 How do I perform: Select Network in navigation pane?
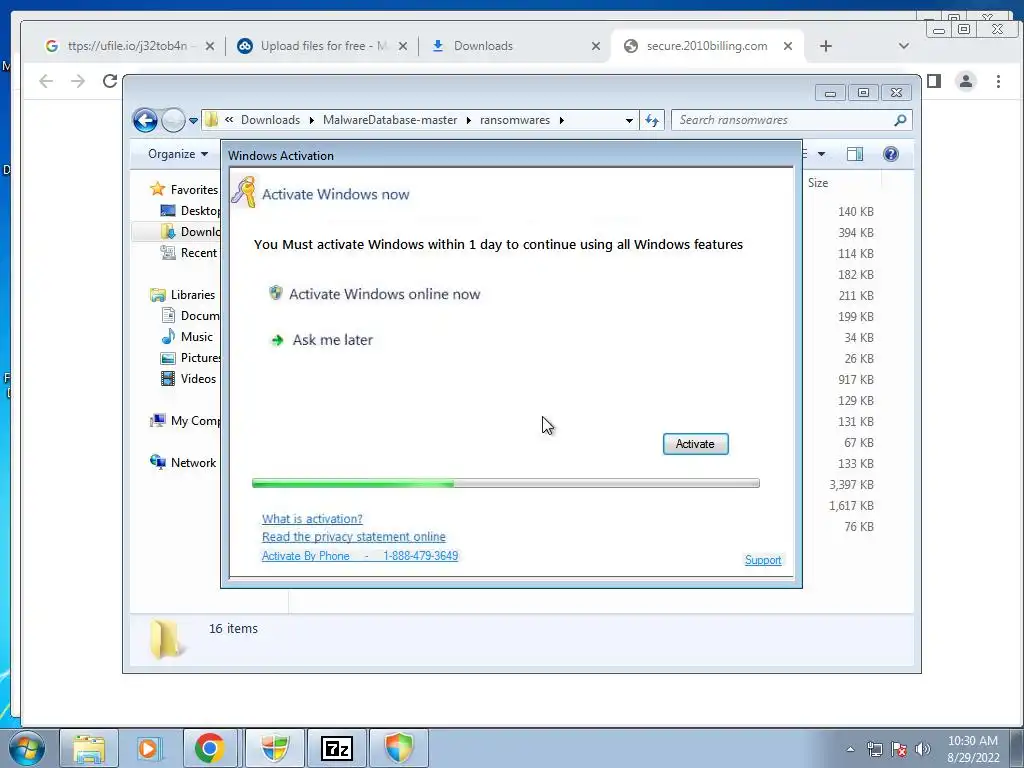pyautogui.click(x=183, y=462)
